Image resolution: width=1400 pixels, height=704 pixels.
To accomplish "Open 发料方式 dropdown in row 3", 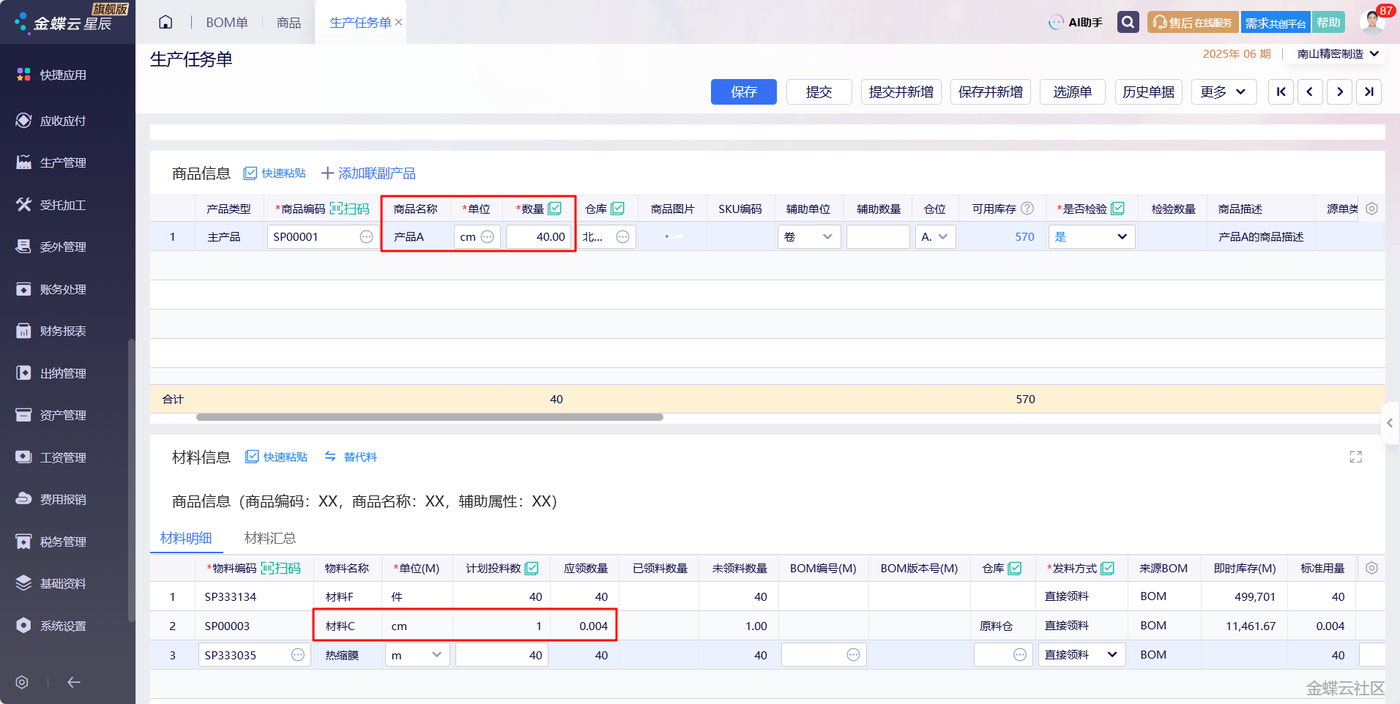I will tap(1082, 655).
